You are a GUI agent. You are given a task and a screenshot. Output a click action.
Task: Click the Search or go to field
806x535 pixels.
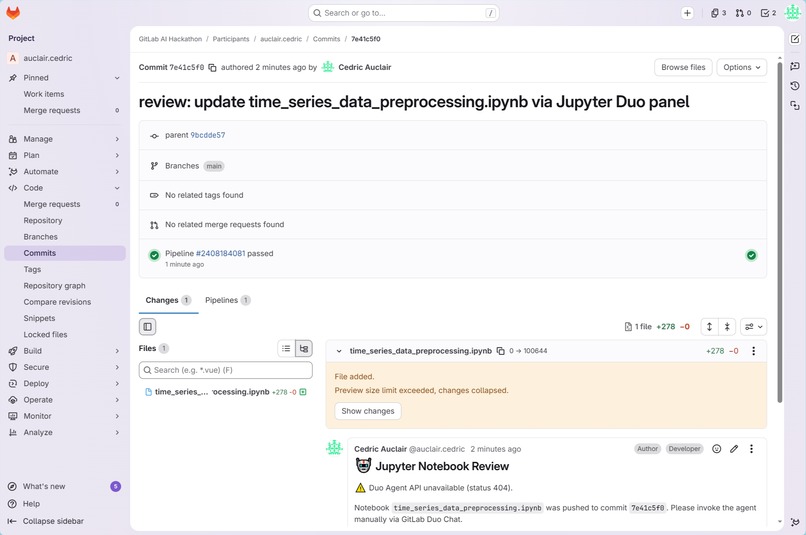point(404,13)
